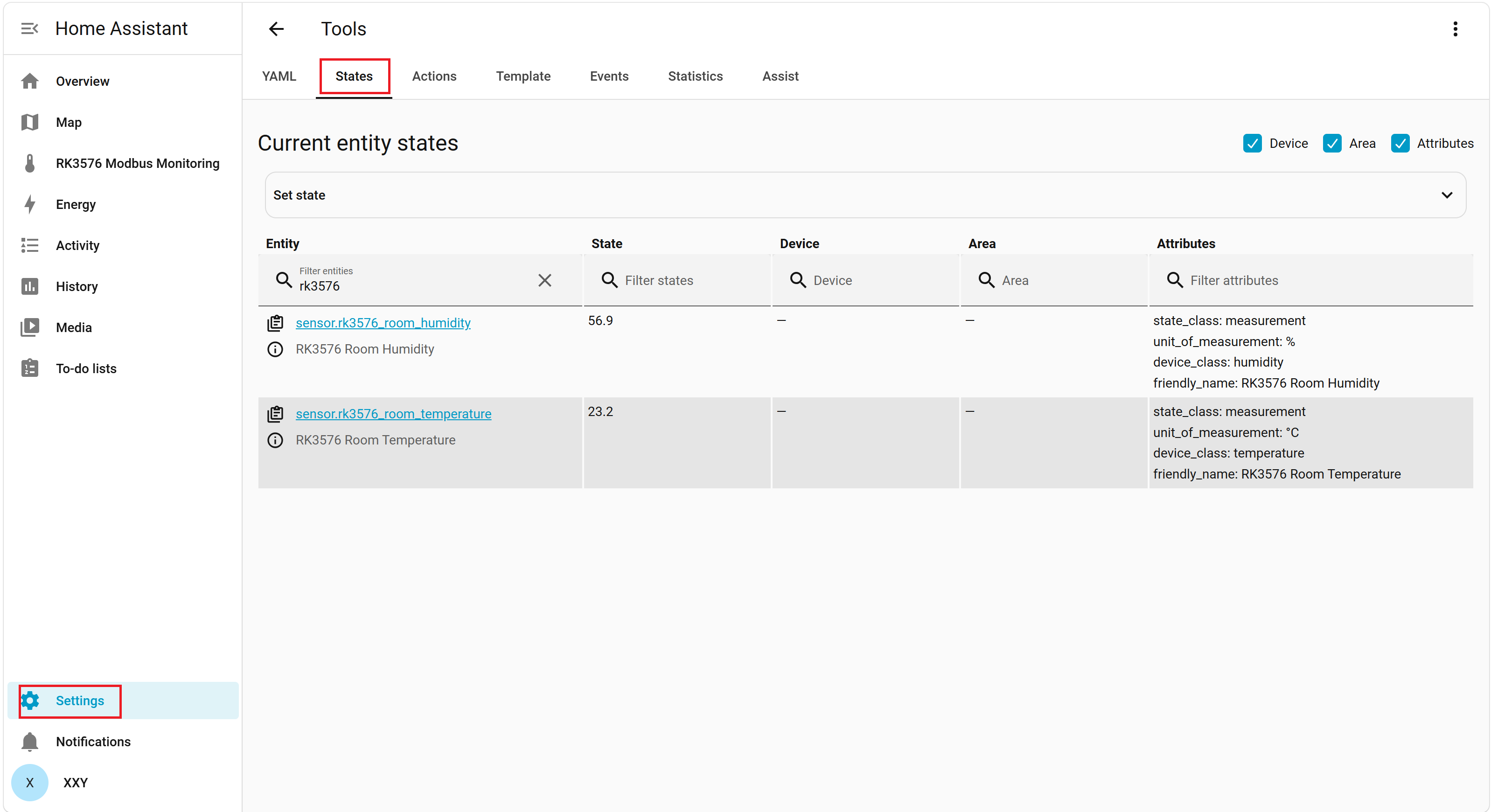1491x812 pixels.
Task: Open To-do lists from the sidebar
Action: click(123, 368)
